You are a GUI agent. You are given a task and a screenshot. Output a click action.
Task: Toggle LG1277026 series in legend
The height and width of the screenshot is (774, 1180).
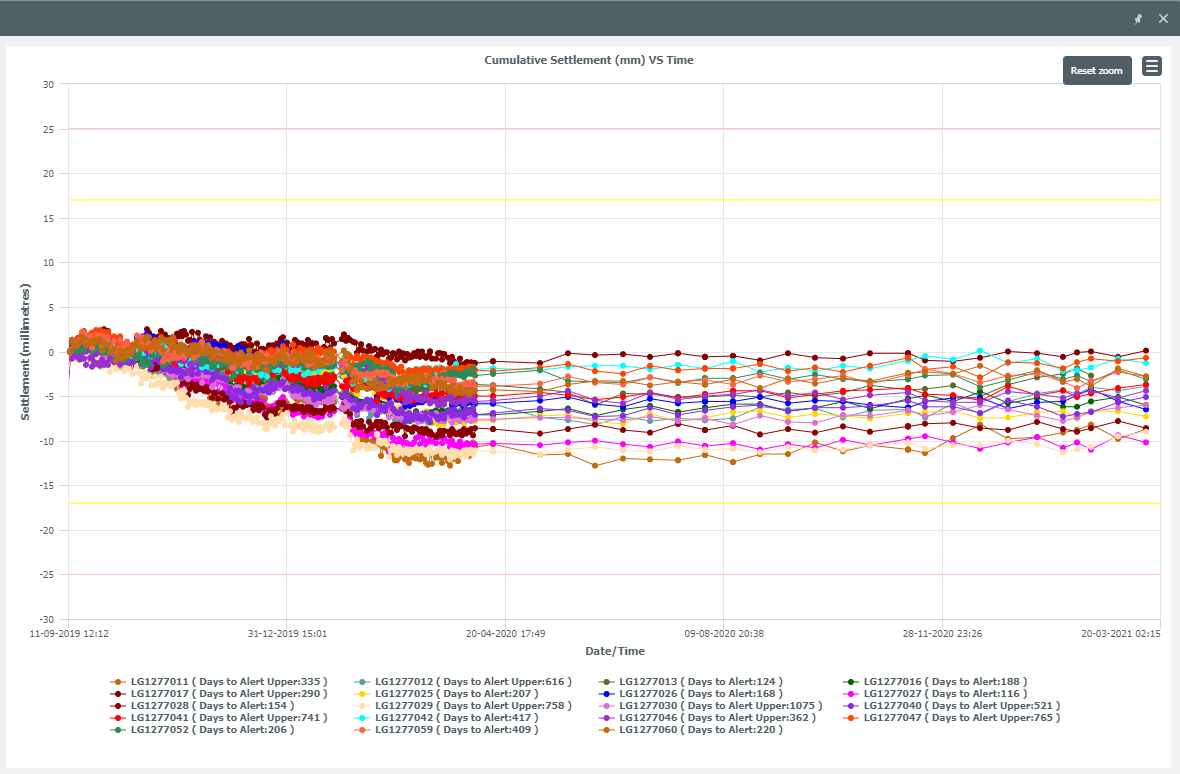tap(690, 694)
